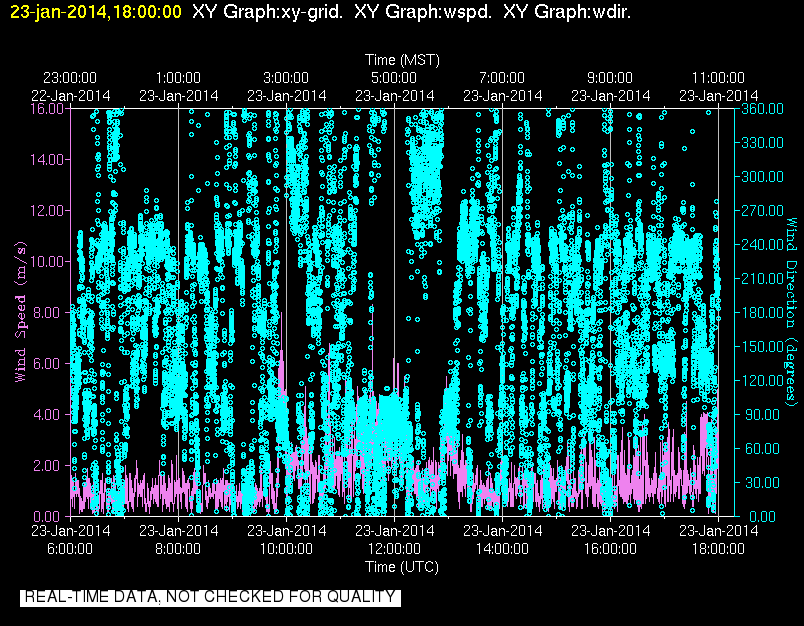Screen dimensions: 804x626
Task: Click the 10:00:00 UTC time label
Action: coord(286,549)
